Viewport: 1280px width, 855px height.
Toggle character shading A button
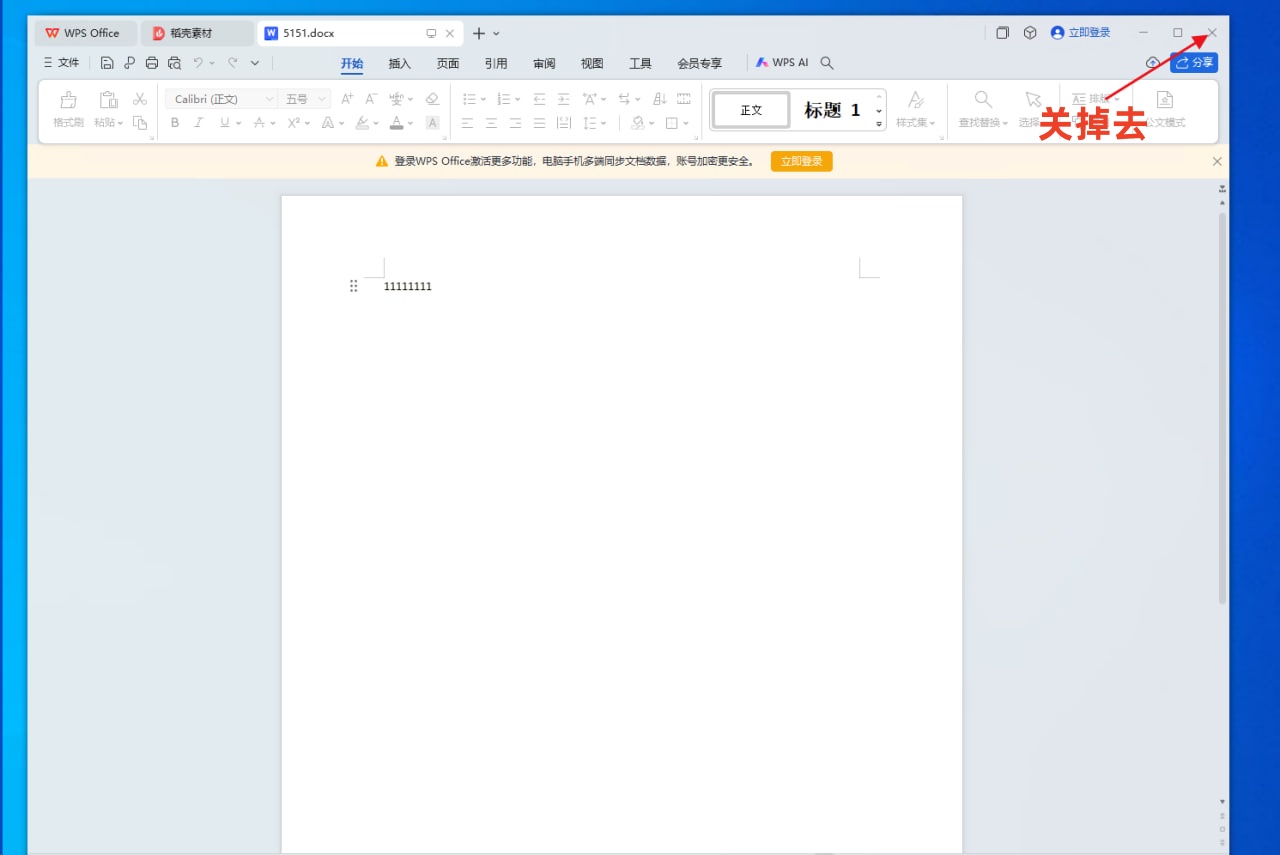tap(432, 123)
